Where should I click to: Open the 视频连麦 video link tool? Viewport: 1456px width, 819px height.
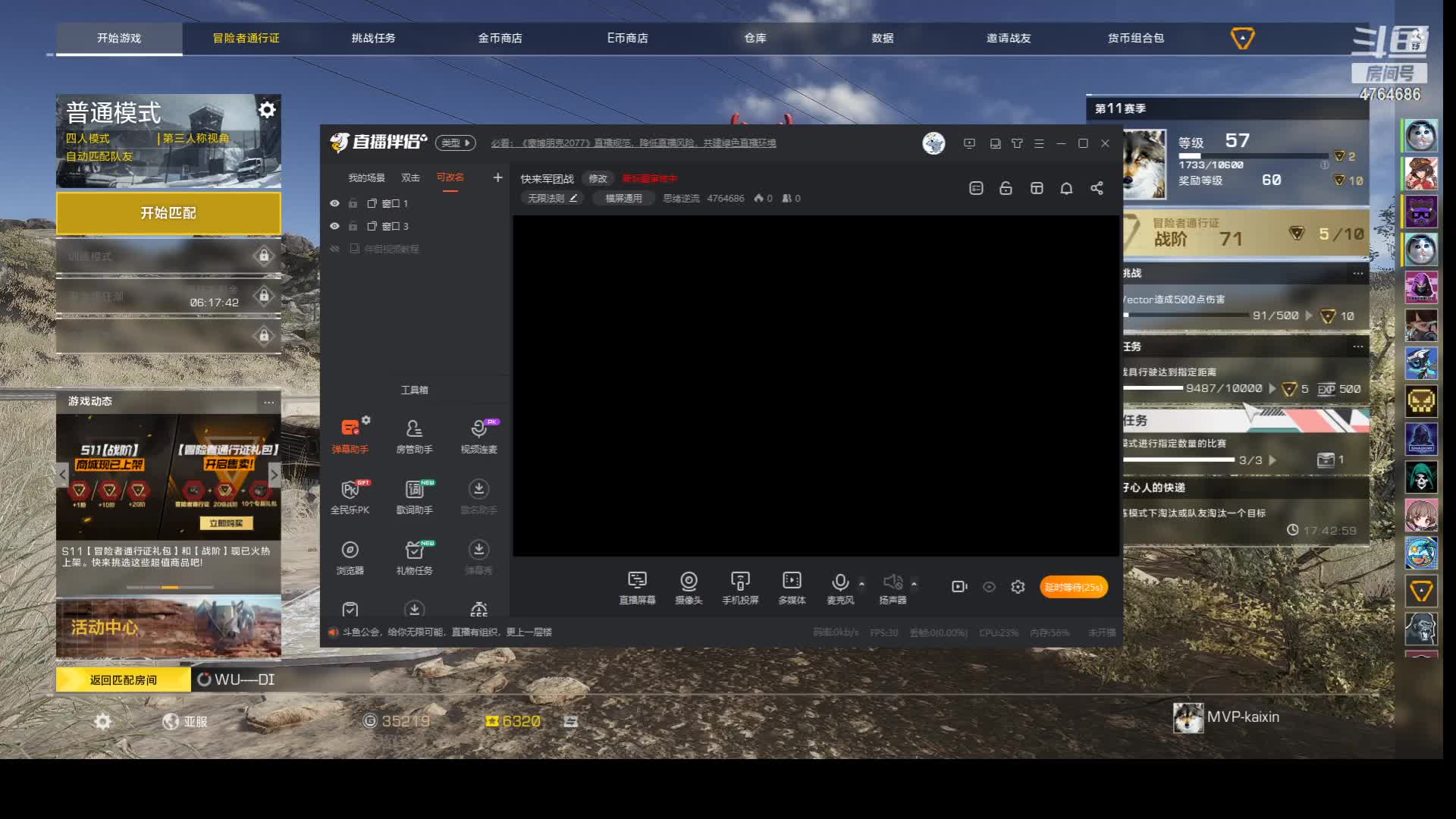[479, 436]
